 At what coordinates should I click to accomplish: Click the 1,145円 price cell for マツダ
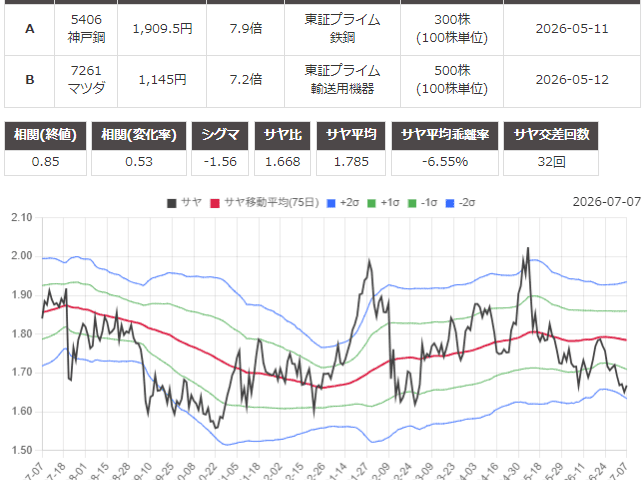tap(162, 80)
